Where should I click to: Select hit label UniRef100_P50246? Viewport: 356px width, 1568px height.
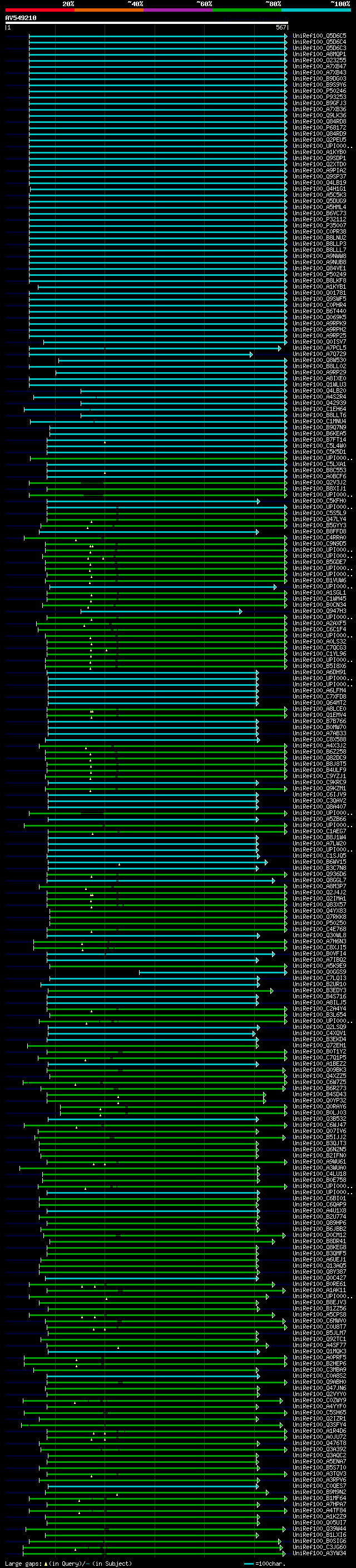[319, 91]
